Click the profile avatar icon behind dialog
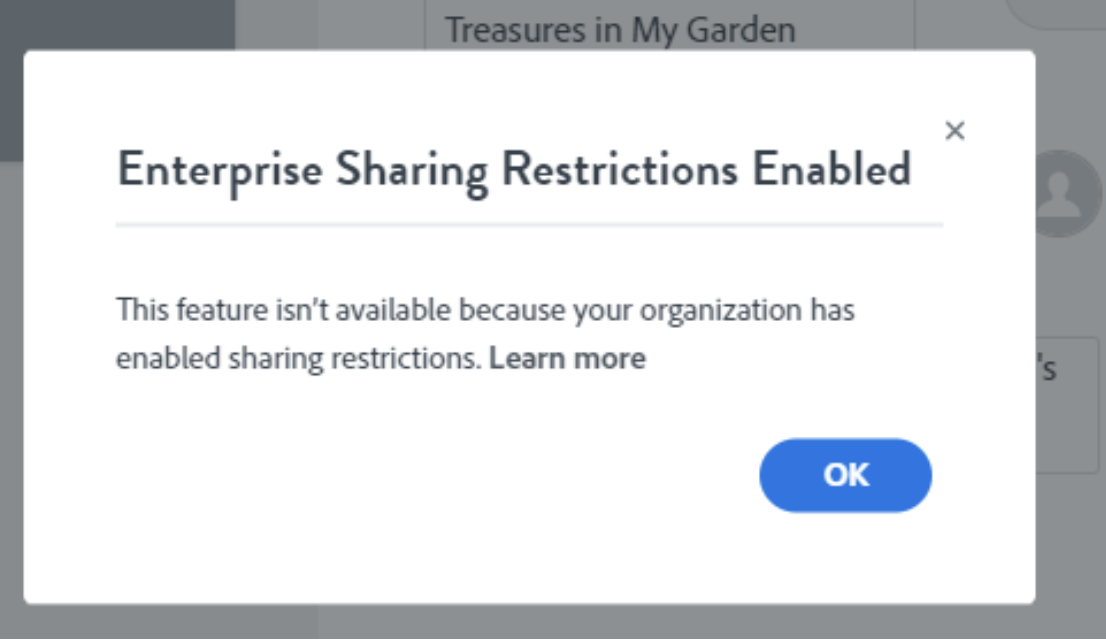The height and width of the screenshot is (644, 1106). tap(1066, 195)
